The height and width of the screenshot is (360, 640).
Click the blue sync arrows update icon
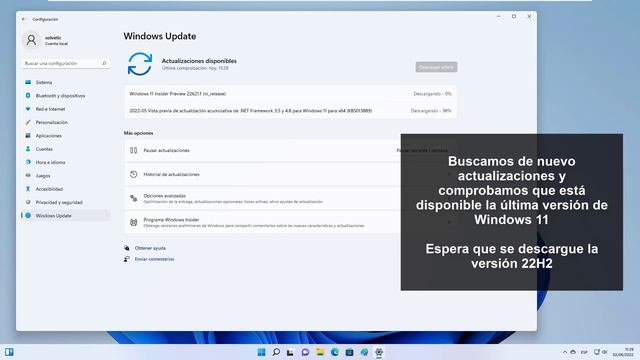(x=140, y=64)
